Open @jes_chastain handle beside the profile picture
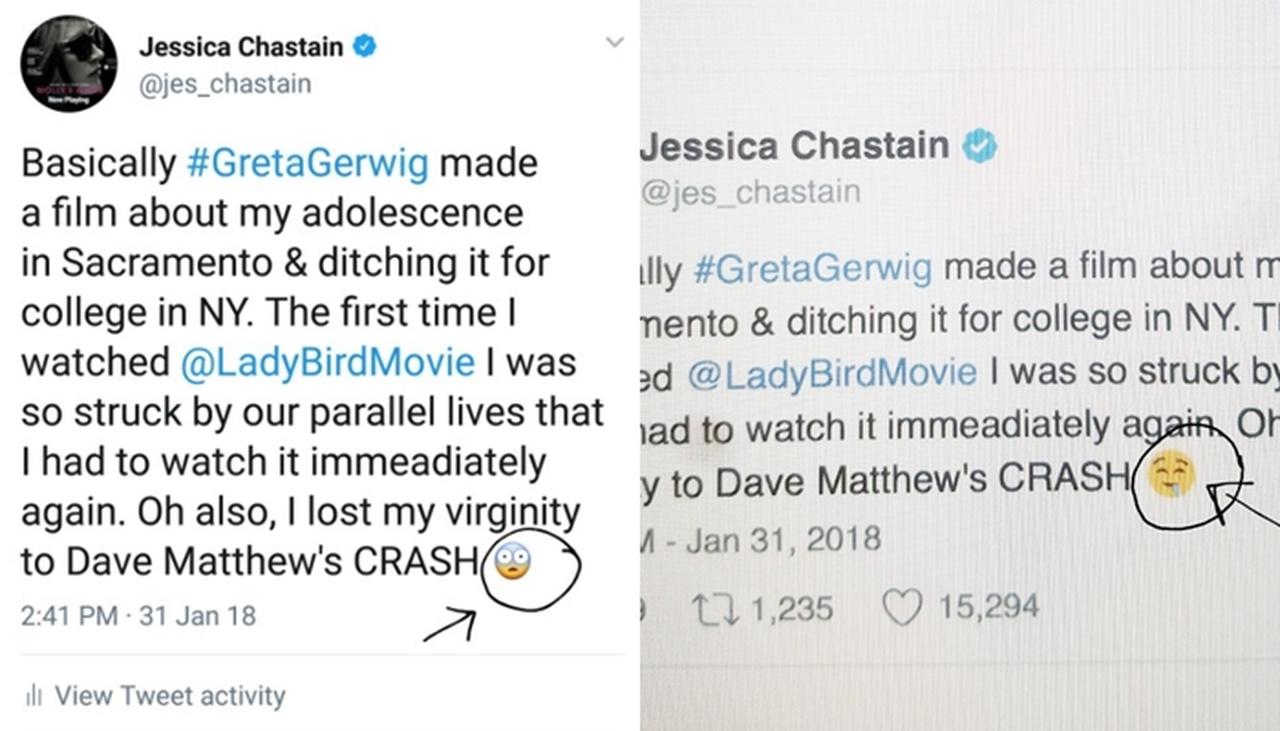The image size is (1280, 731). (225, 84)
